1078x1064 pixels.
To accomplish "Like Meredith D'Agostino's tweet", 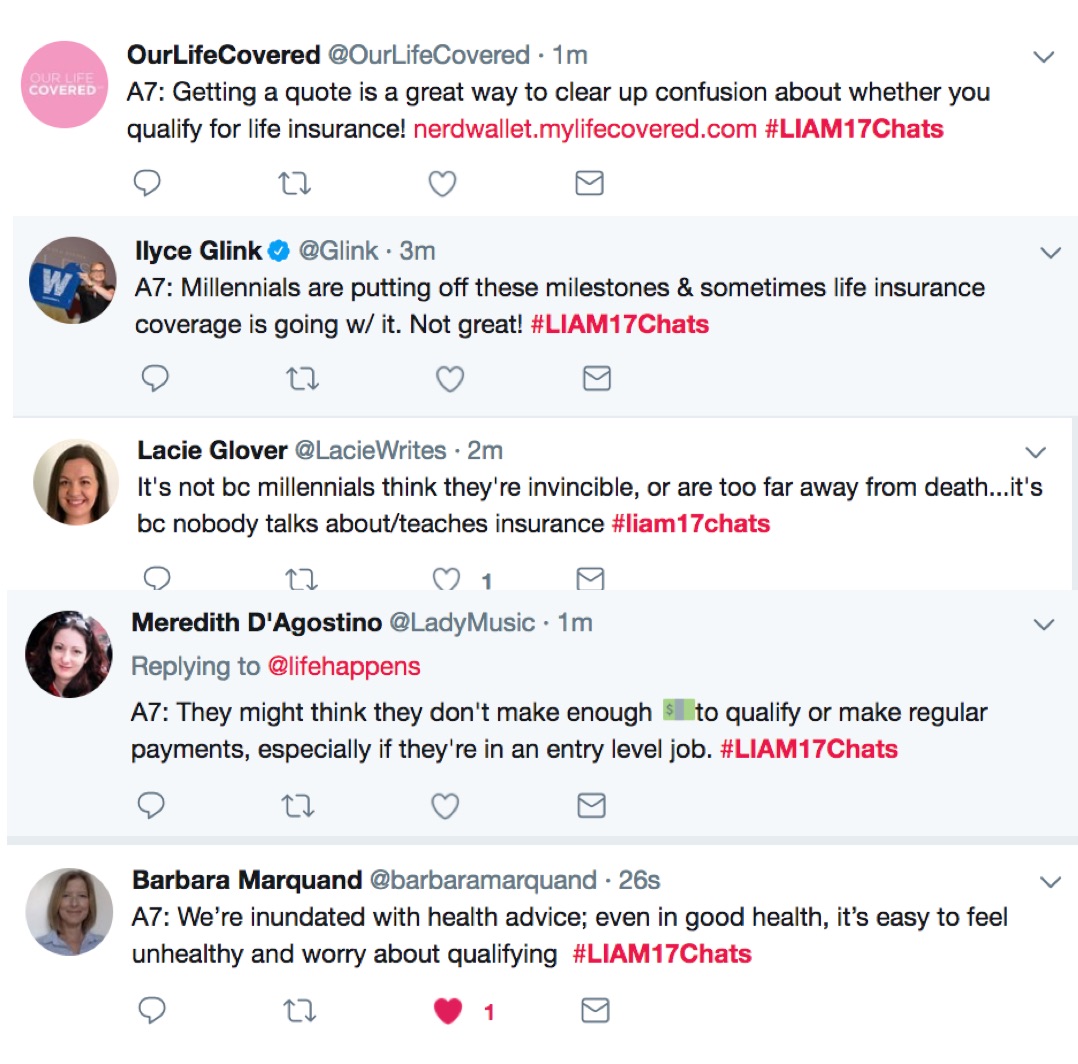I will (444, 806).
